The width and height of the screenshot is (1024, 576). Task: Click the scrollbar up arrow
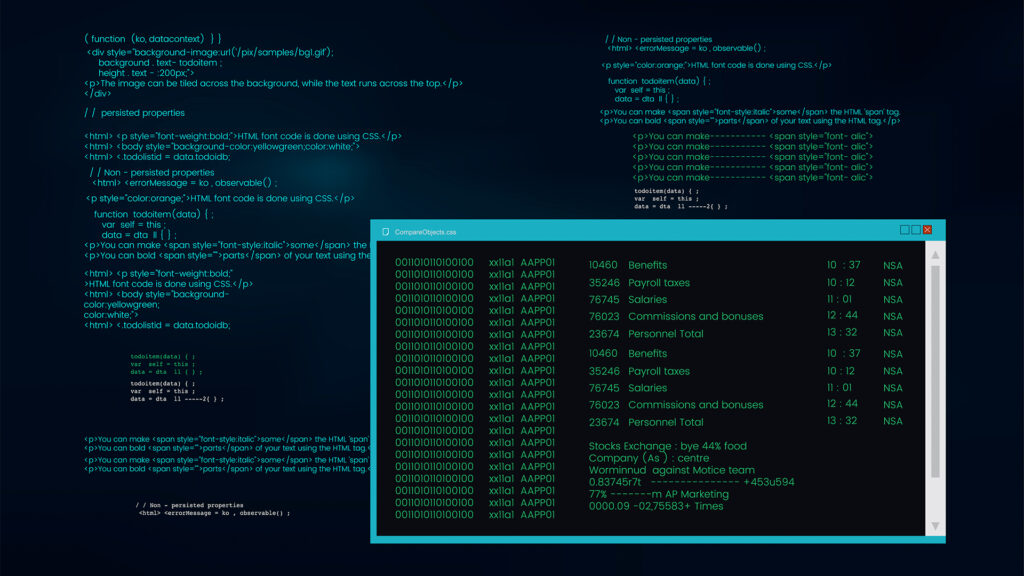tap(935, 255)
